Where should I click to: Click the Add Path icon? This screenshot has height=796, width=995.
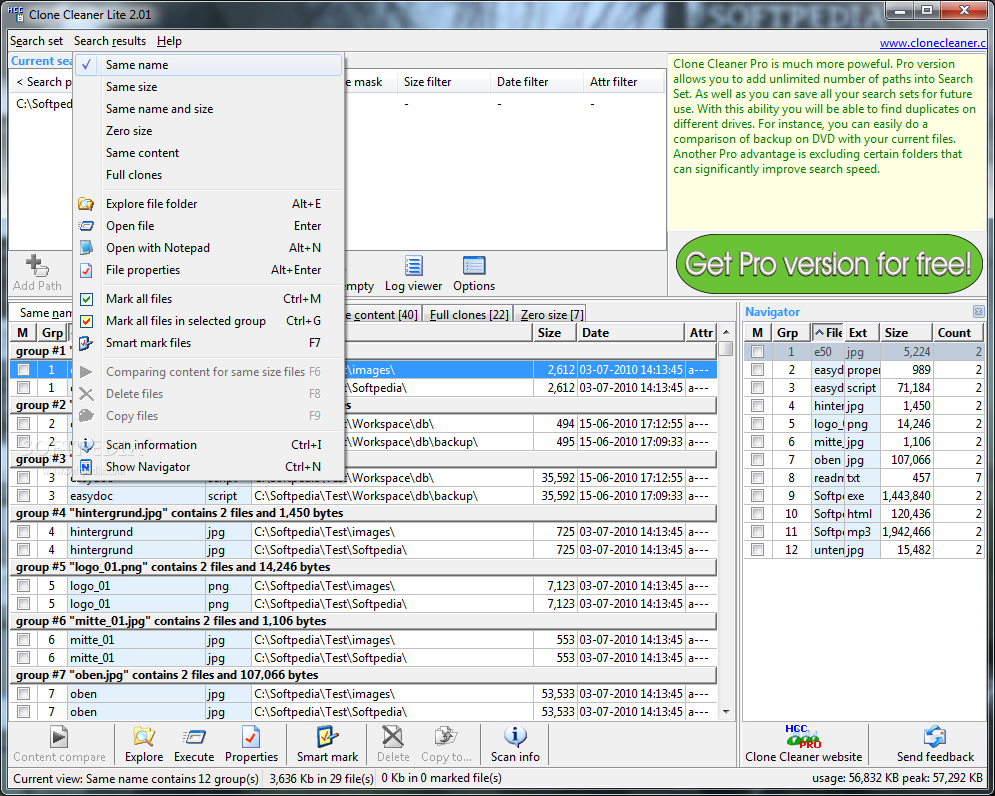pos(37,266)
